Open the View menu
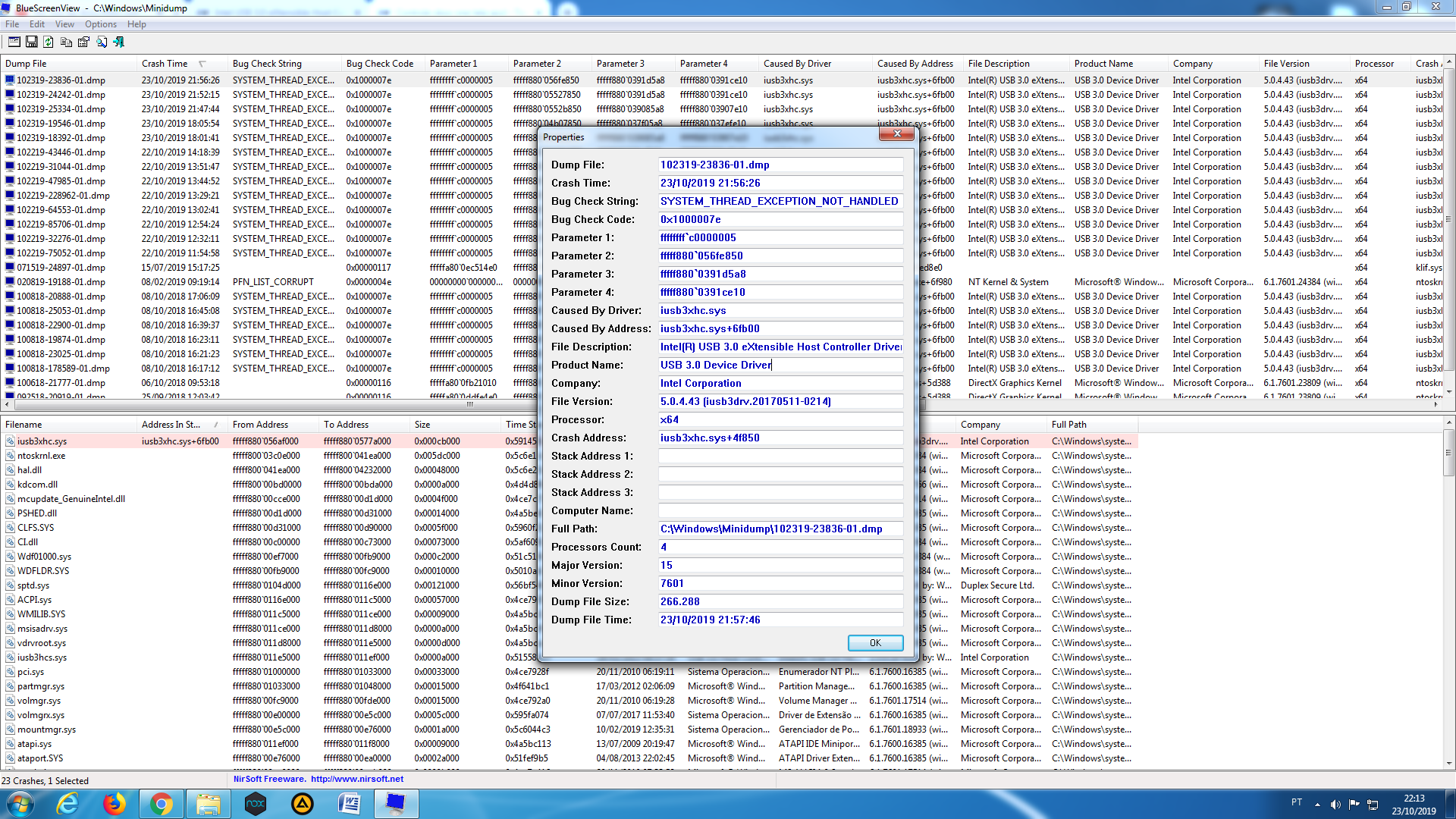The height and width of the screenshot is (819, 1456). click(64, 24)
